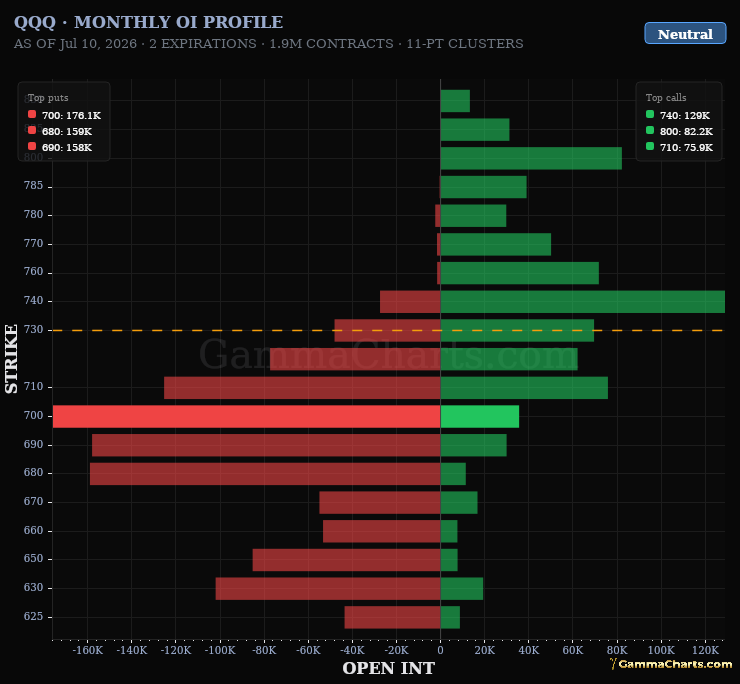
Task: Click the 'OPEN INT' x-axis title
Action: 388,668
